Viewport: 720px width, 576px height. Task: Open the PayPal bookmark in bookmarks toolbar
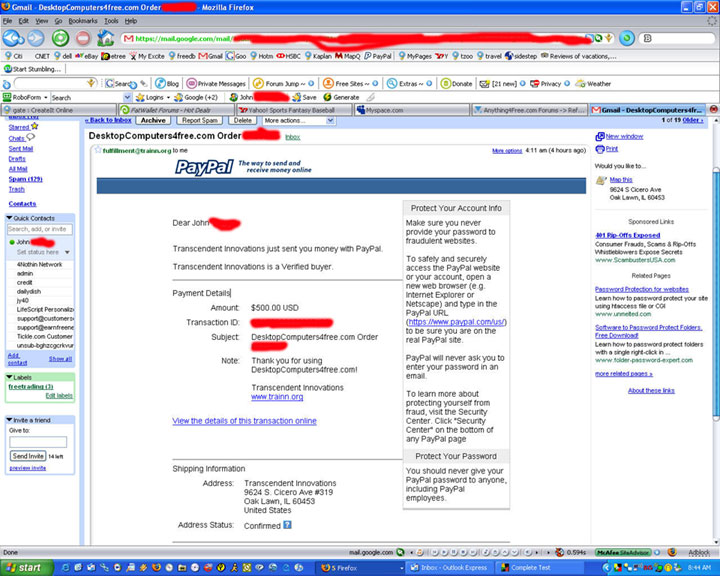tap(378, 56)
